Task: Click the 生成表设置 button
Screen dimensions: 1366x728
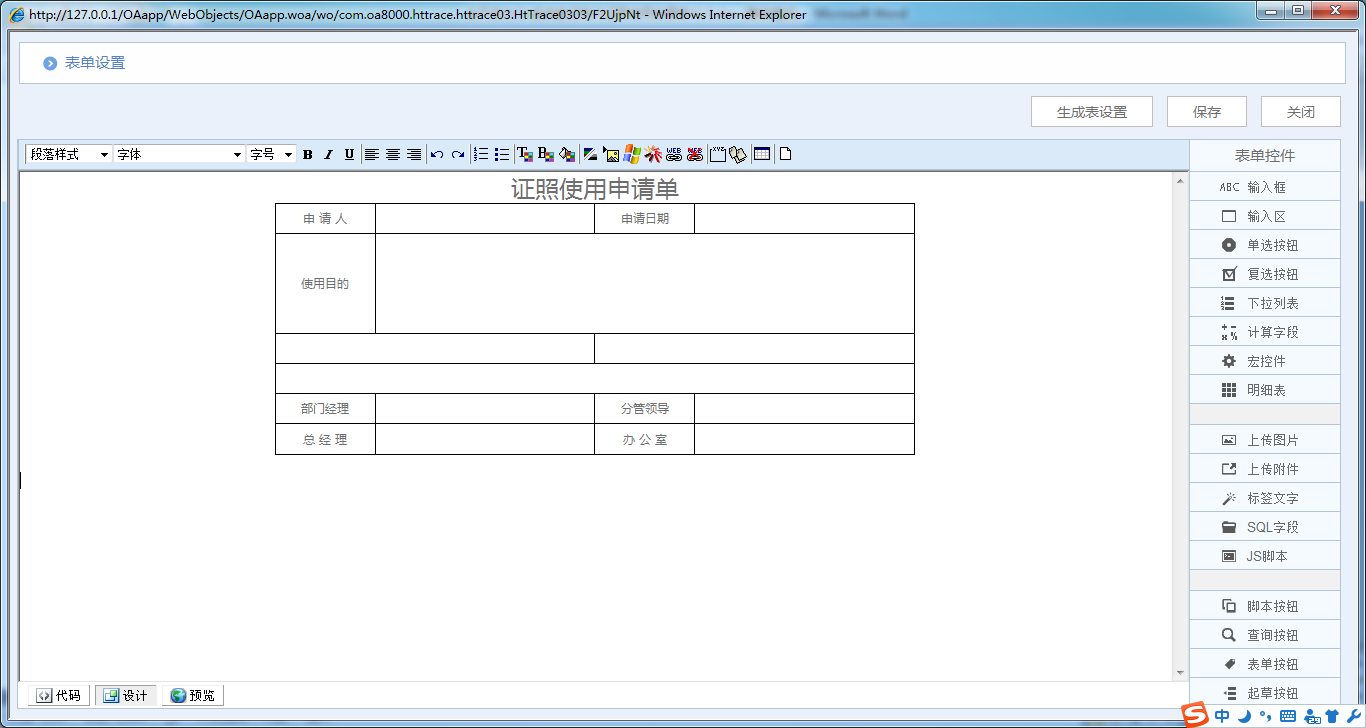Action: tap(1091, 112)
